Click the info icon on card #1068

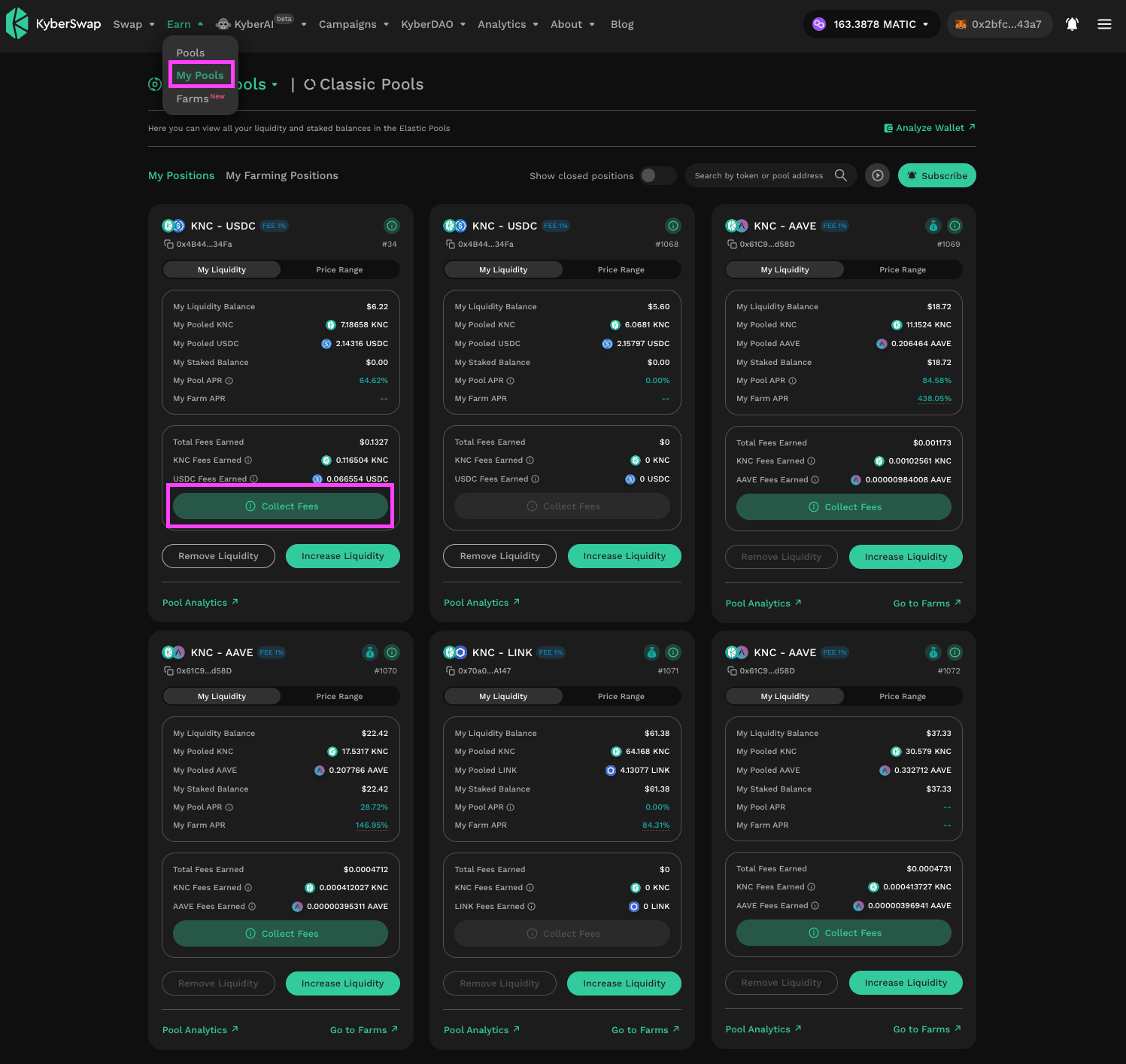[x=673, y=226]
